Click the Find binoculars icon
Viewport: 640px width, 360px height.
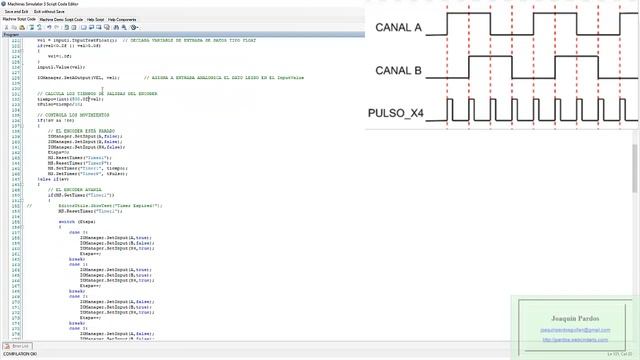click(116, 27)
